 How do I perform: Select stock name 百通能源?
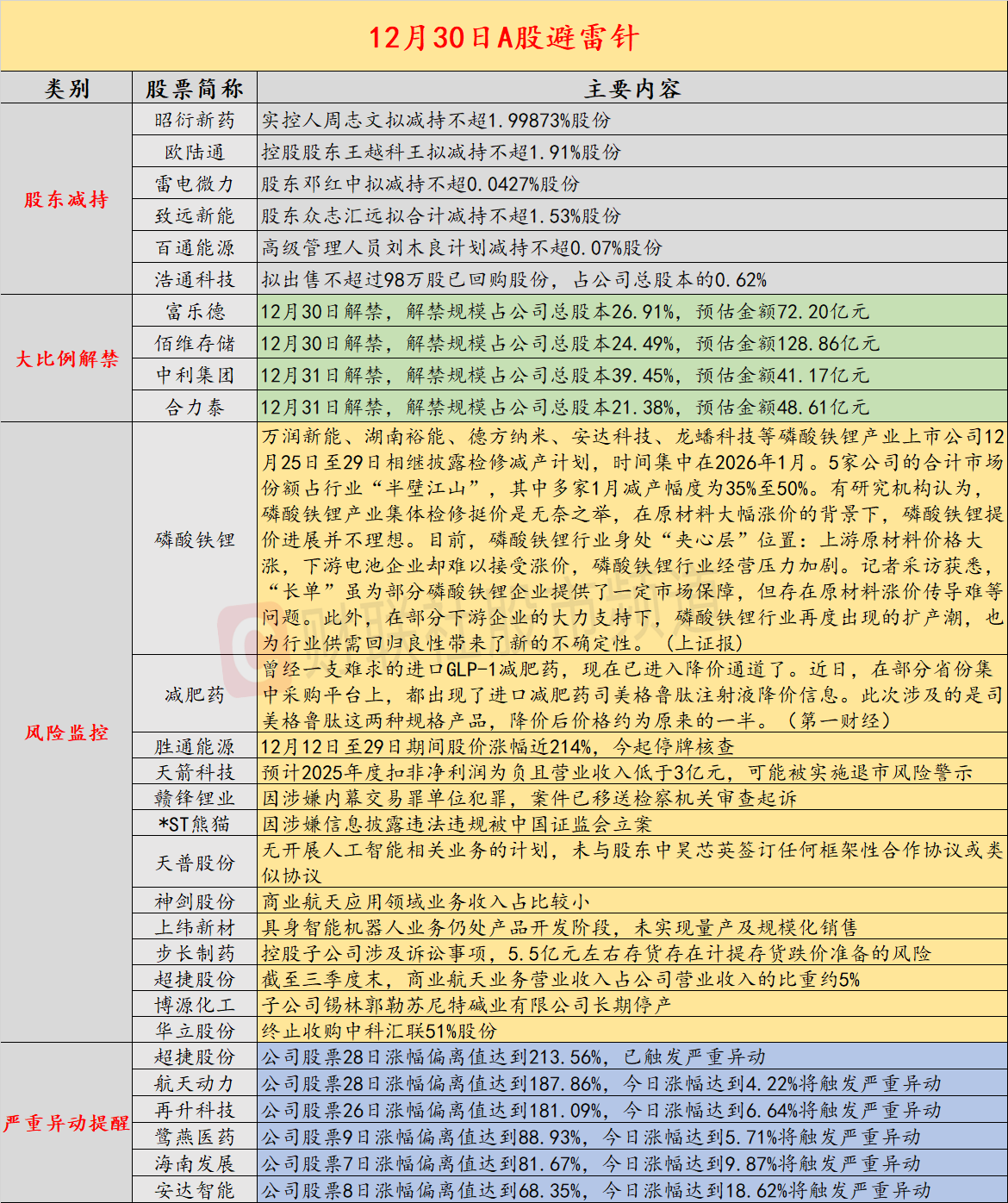(195, 248)
